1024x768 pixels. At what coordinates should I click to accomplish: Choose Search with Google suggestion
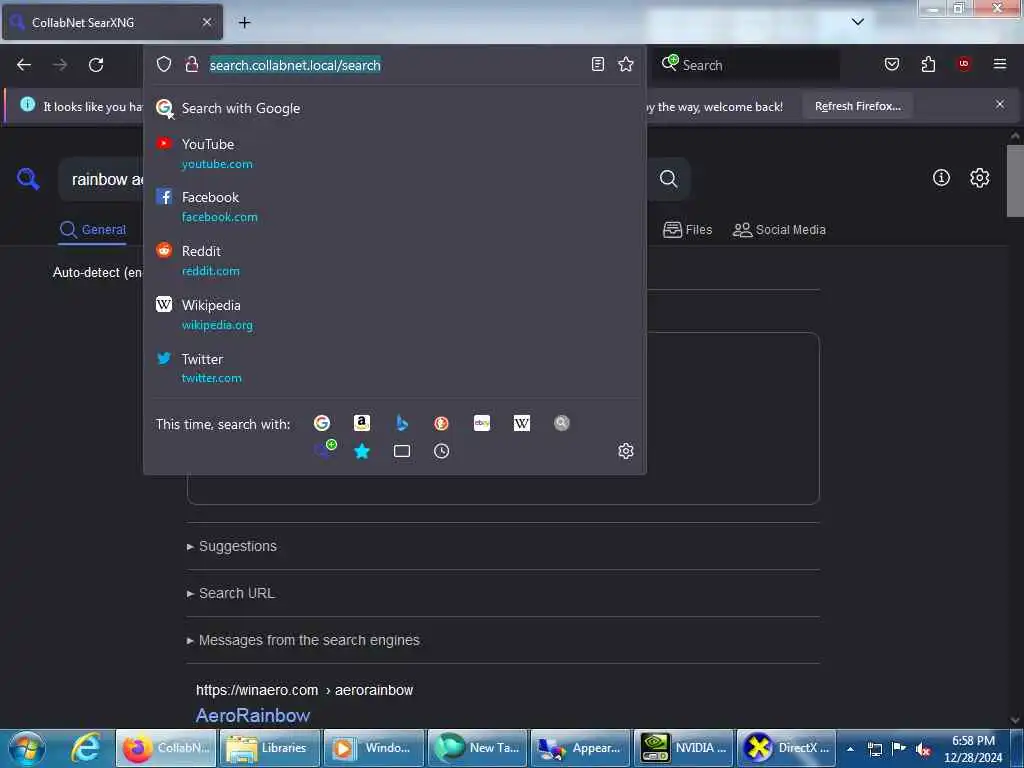[394, 108]
